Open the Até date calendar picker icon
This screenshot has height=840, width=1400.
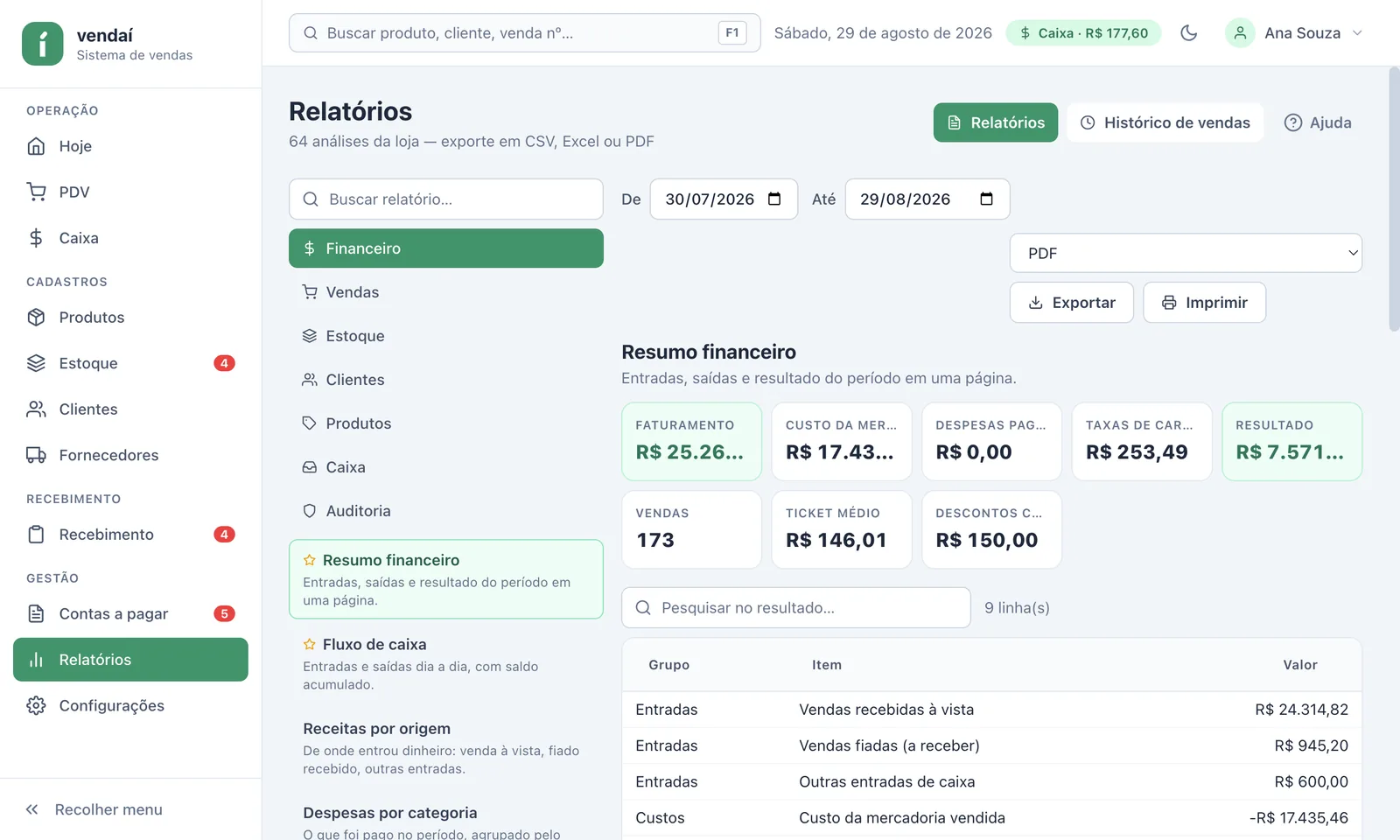tap(986, 199)
